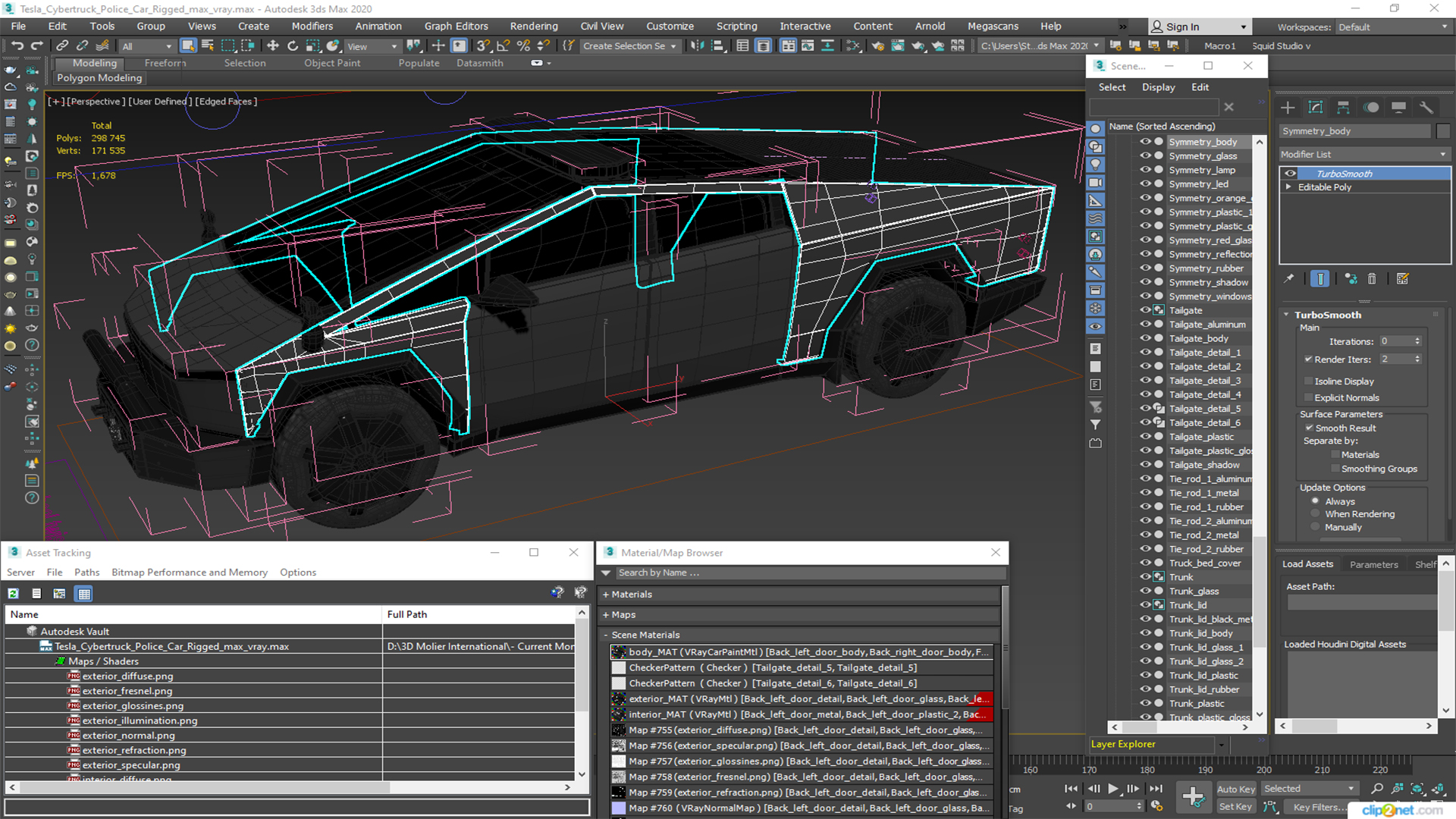
Task: Open the selection filter All dropdown
Action: pos(147,46)
